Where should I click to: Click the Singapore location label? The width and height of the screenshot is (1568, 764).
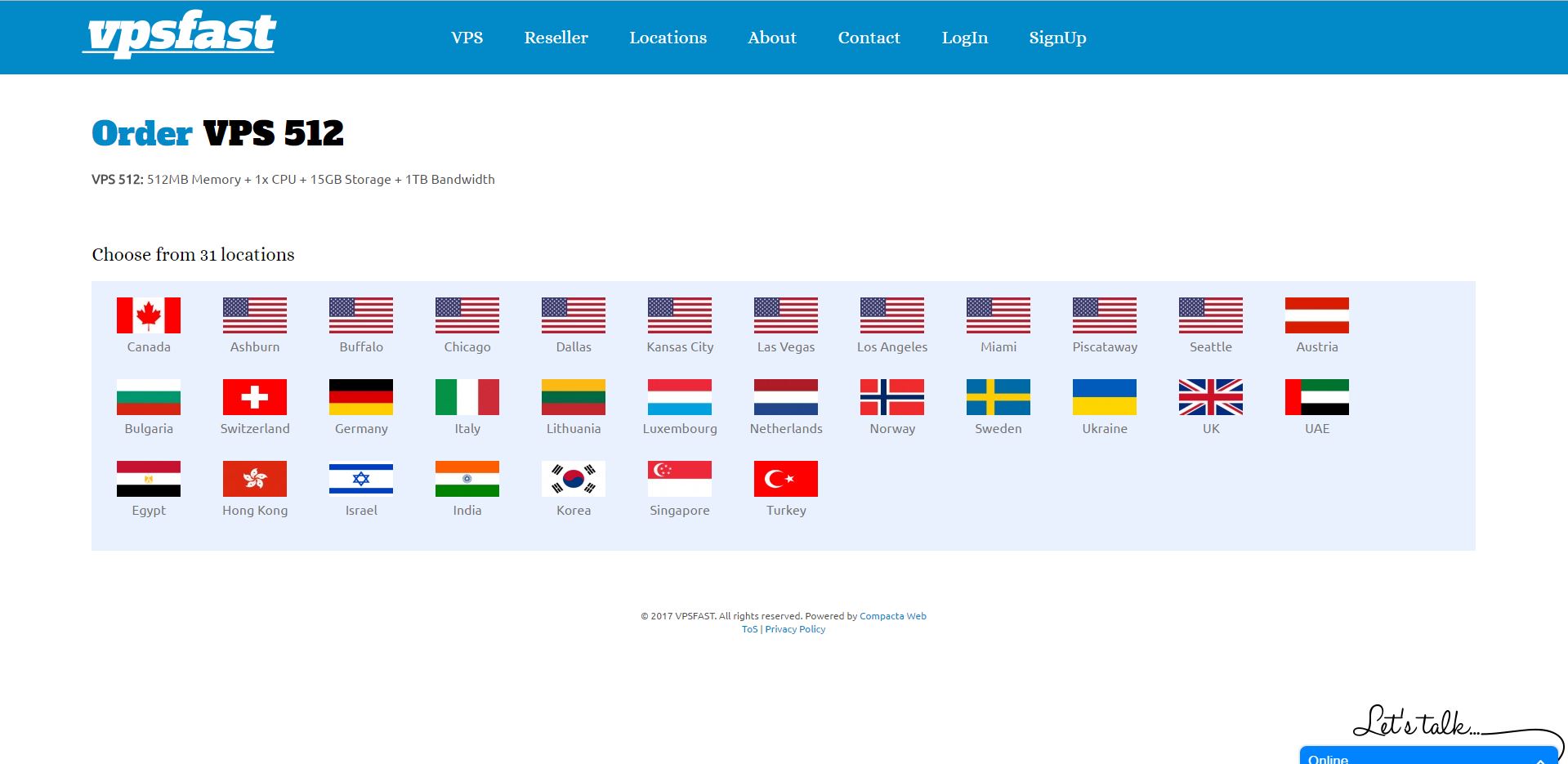(680, 510)
